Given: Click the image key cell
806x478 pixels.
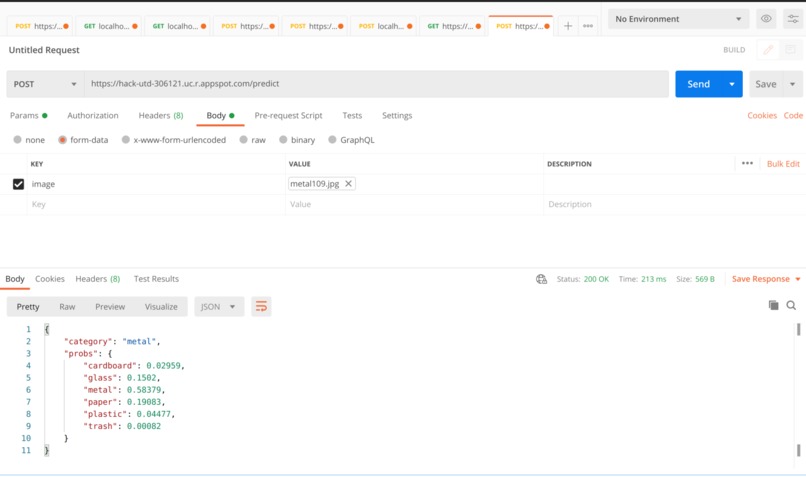Looking at the screenshot, I should click(156, 184).
